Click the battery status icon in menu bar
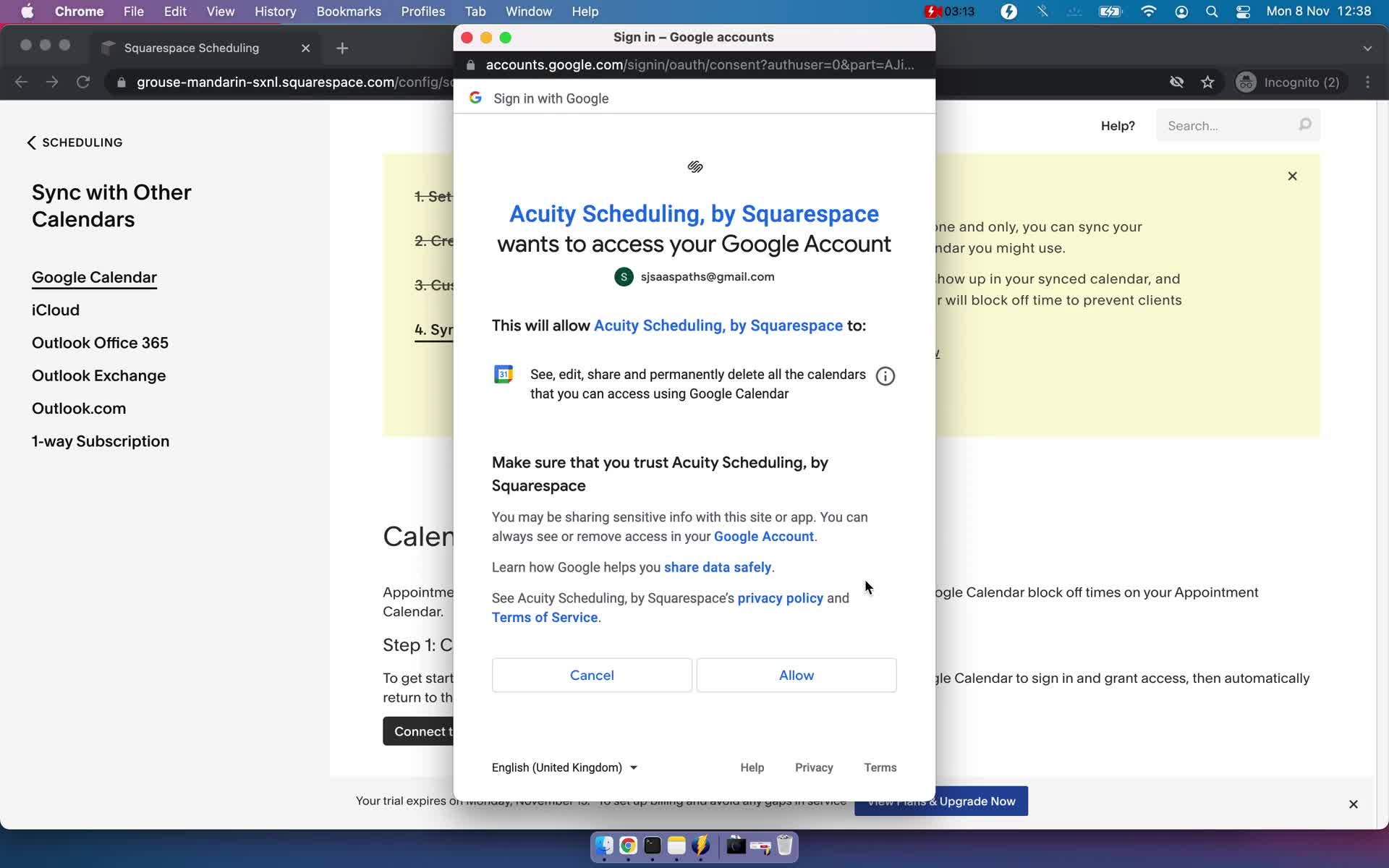This screenshot has width=1389, height=868. 1111,12
